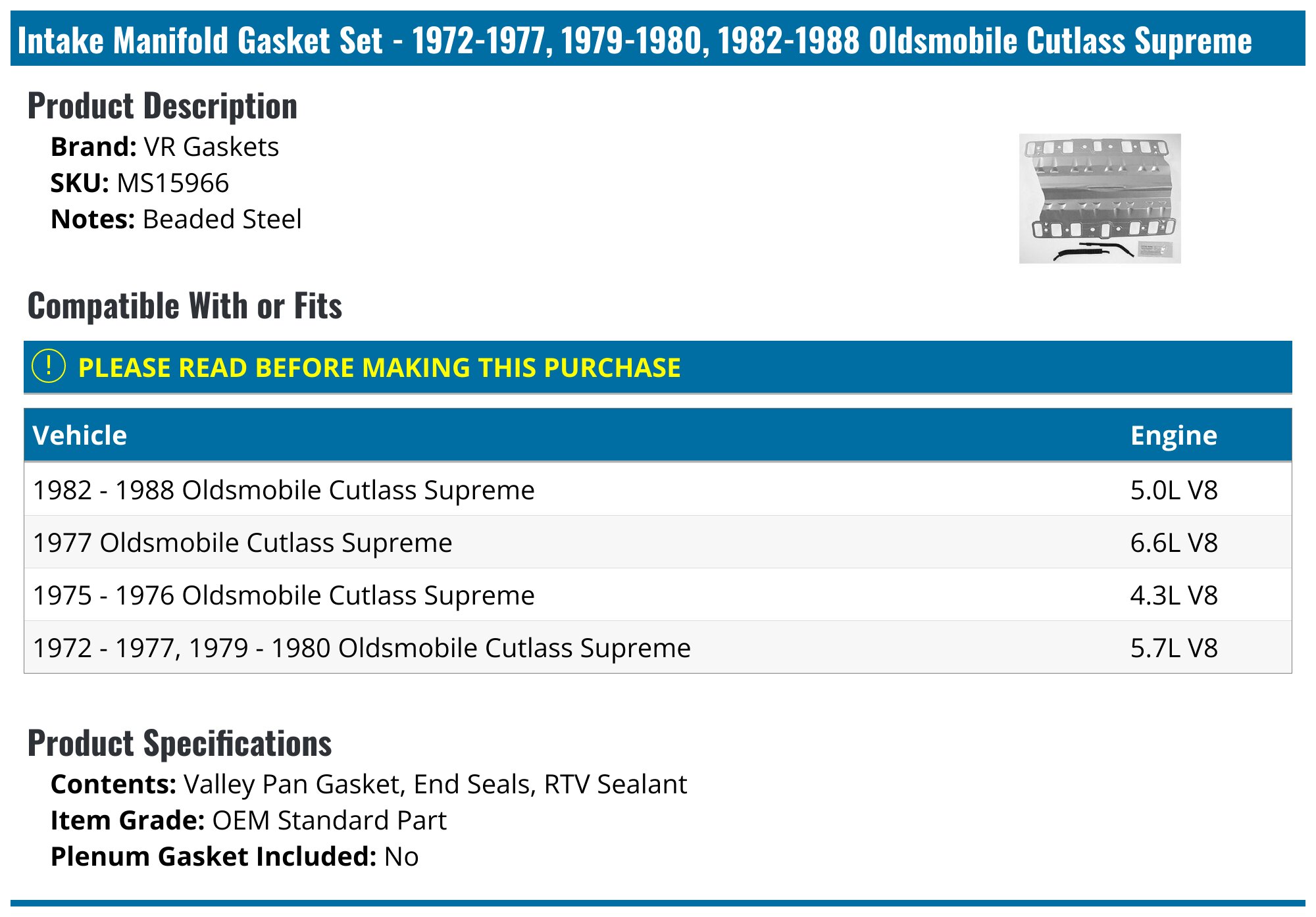Image resolution: width=1316 pixels, height=917 pixels.
Task: Click the 4.3L V8 engine cell
Action: [1173, 595]
